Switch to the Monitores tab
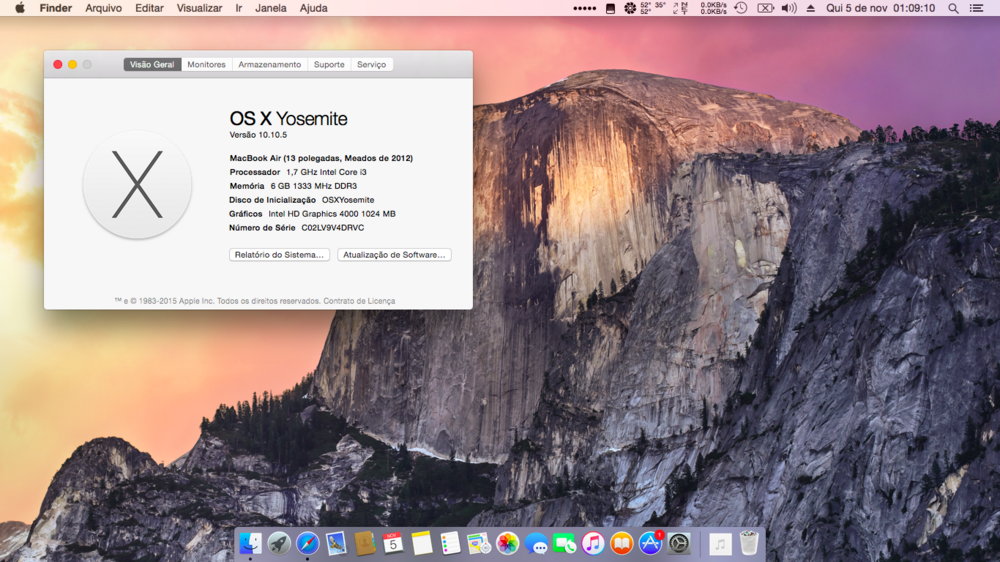This screenshot has width=1000, height=562. (x=207, y=64)
